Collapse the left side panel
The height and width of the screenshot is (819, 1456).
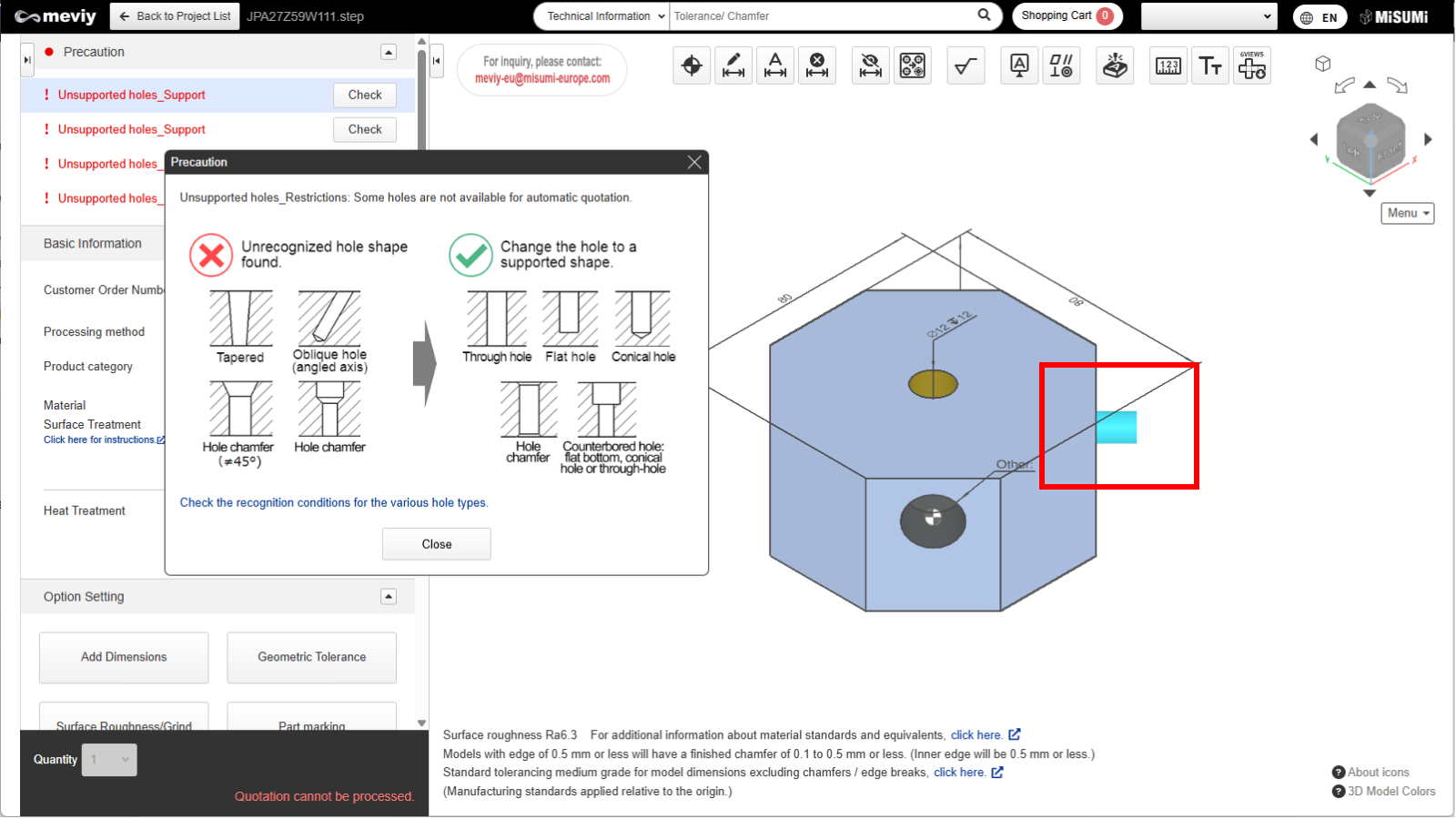[437, 61]
